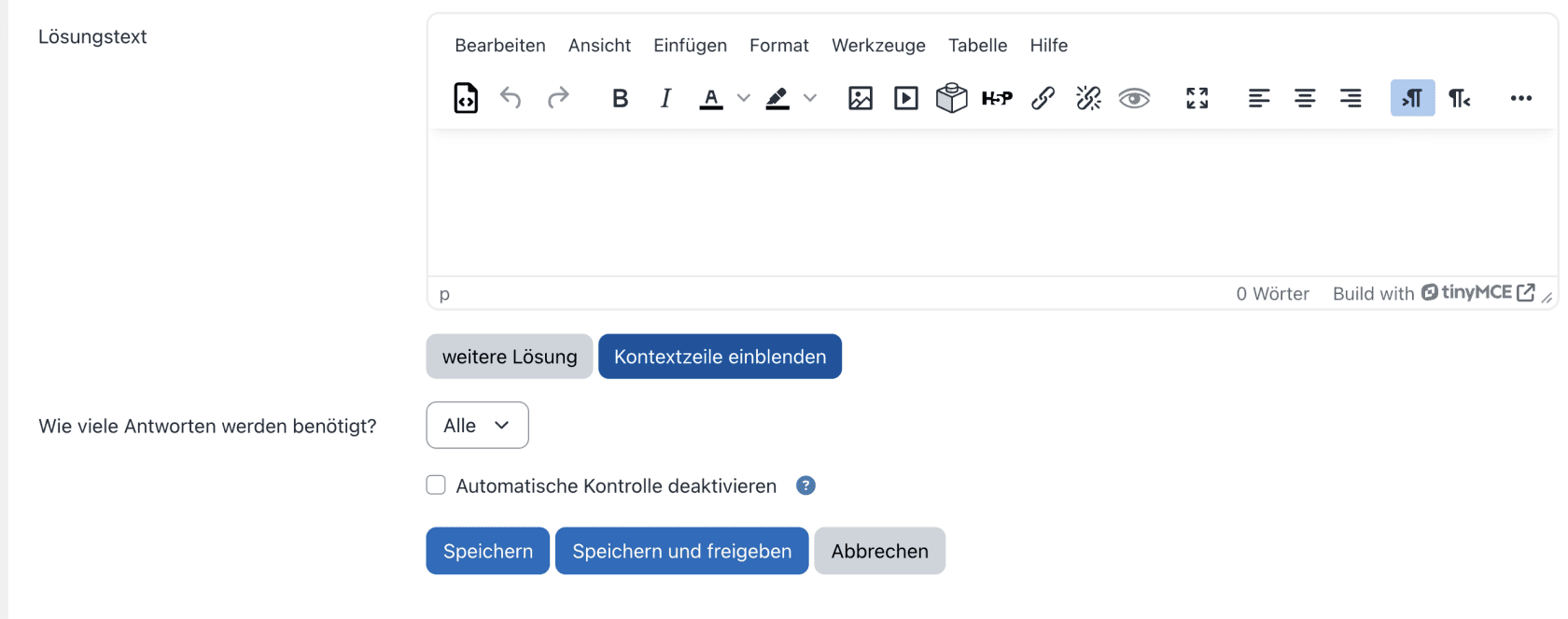Insert an image via the image icon

[x=861, y=98]
